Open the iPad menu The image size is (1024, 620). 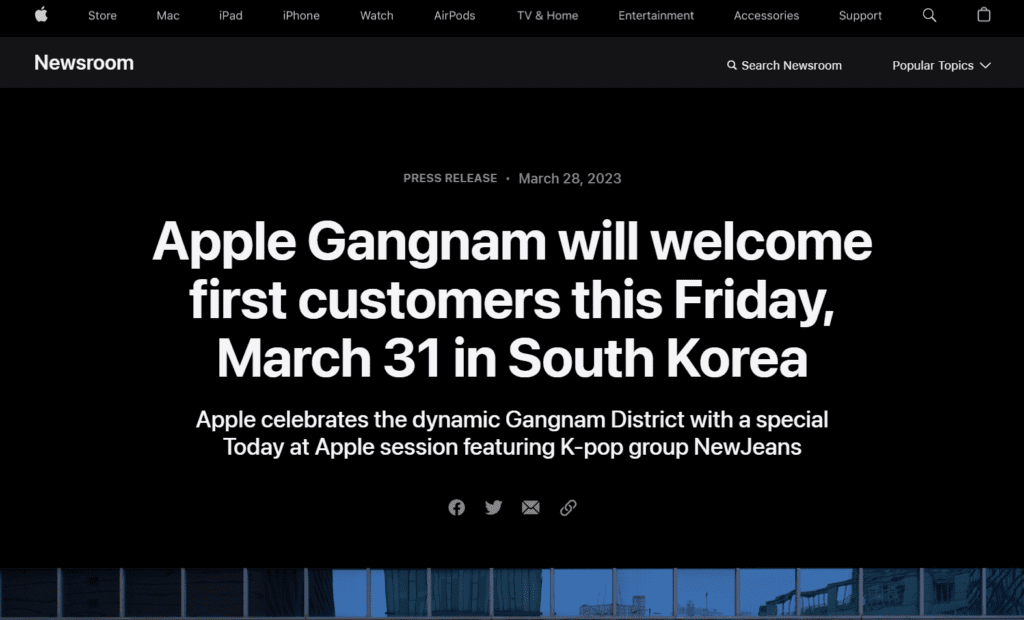pyautogui.click(x=231, y=16)
